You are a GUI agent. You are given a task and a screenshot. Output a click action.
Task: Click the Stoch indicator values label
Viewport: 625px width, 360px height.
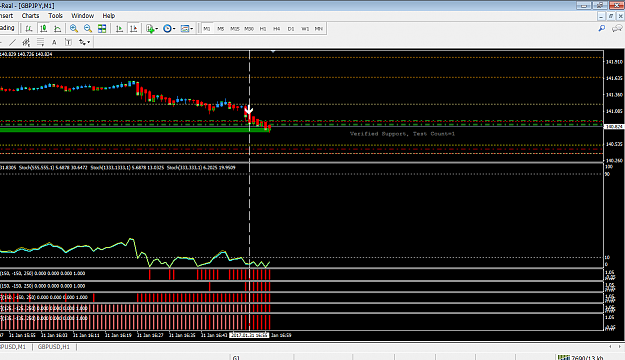tap(118, 167)
